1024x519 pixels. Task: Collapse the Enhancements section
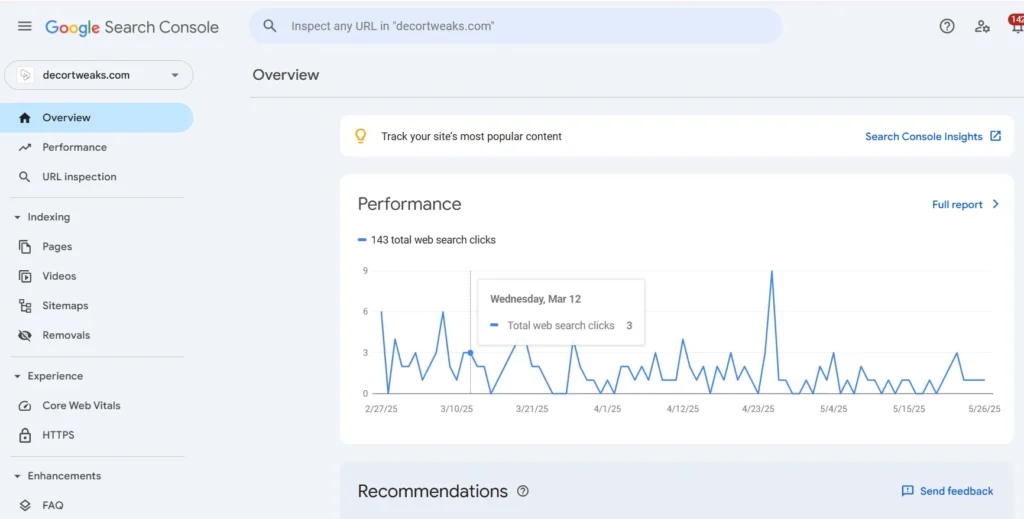(17, 476)
